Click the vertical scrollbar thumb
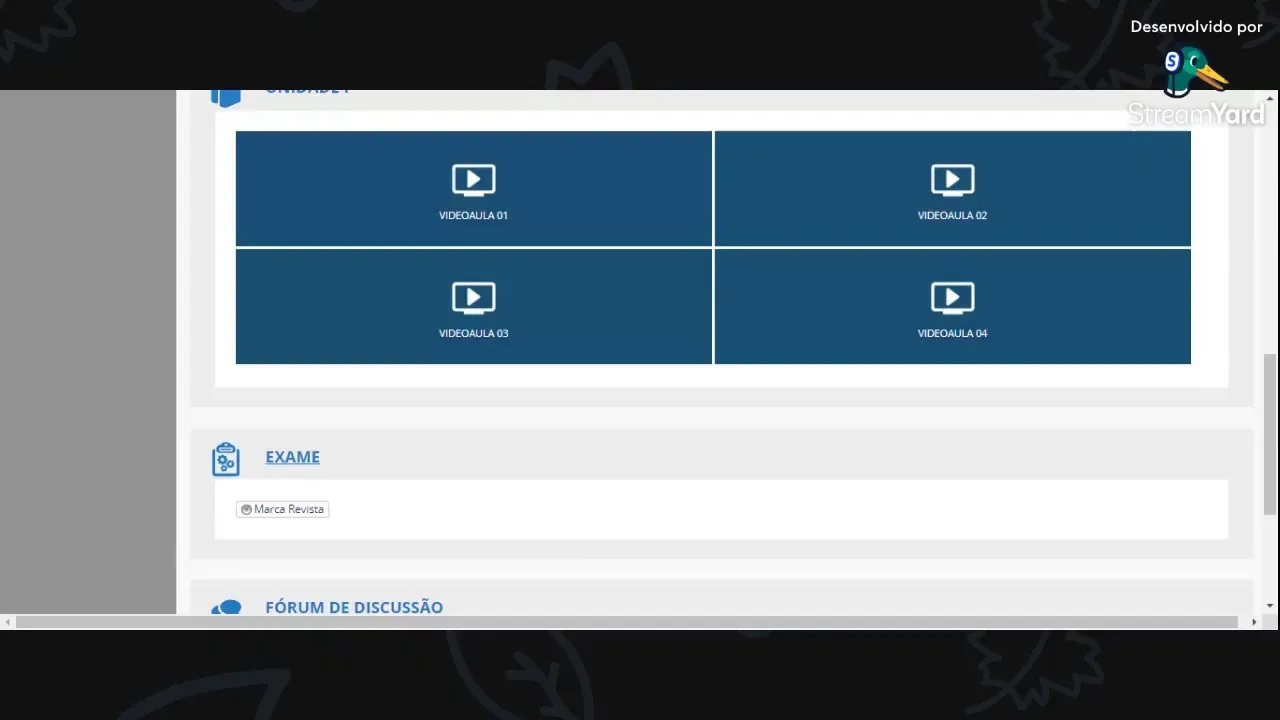The width and height of the screenshot is (1280, 720). (x=1270, y=435)
